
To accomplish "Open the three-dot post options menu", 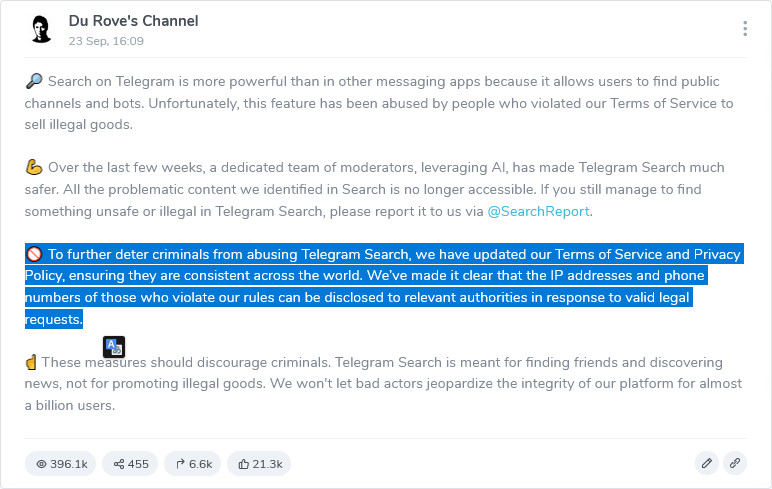I will click(x=745, y=29).
